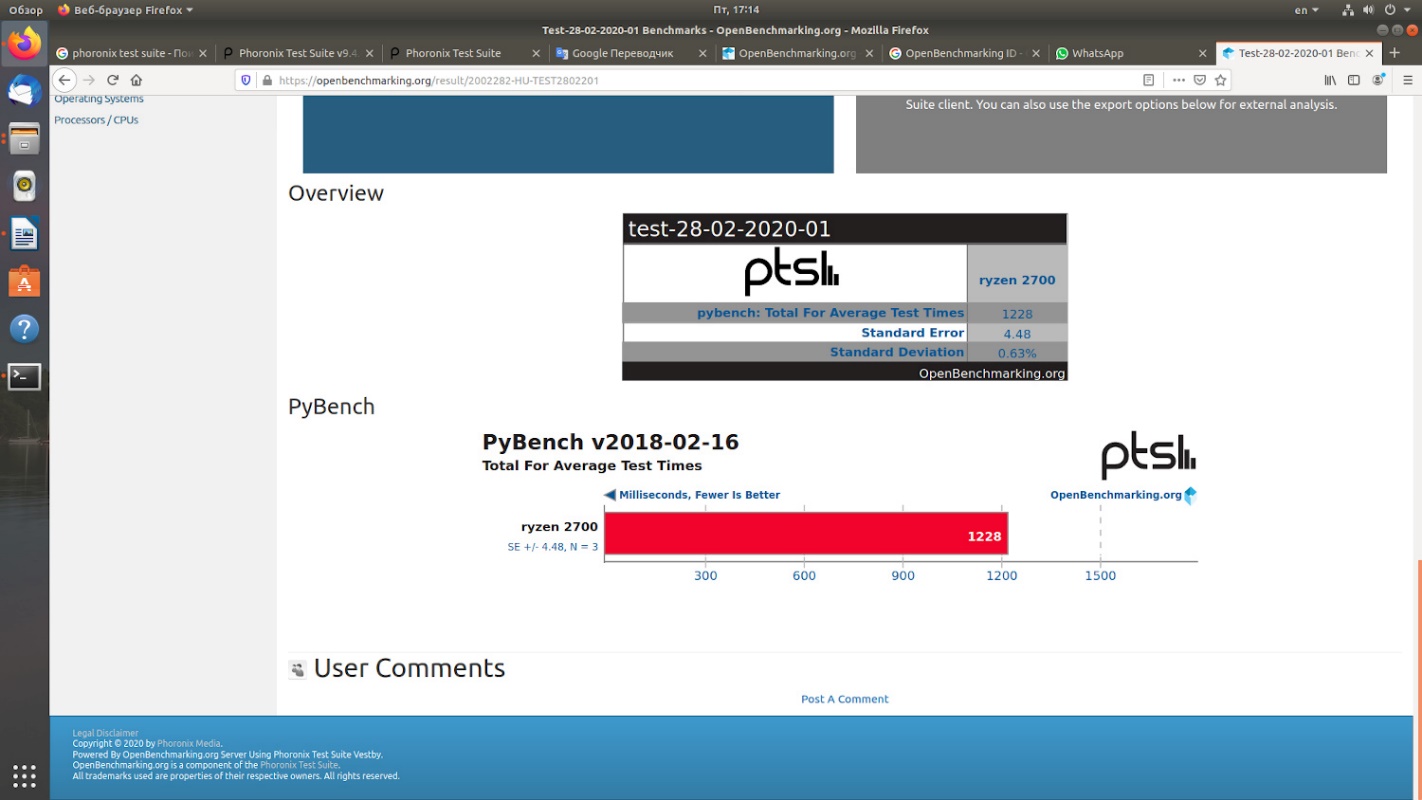
Task: Click the PTS logo in overview table
Action: click(792, 273)
